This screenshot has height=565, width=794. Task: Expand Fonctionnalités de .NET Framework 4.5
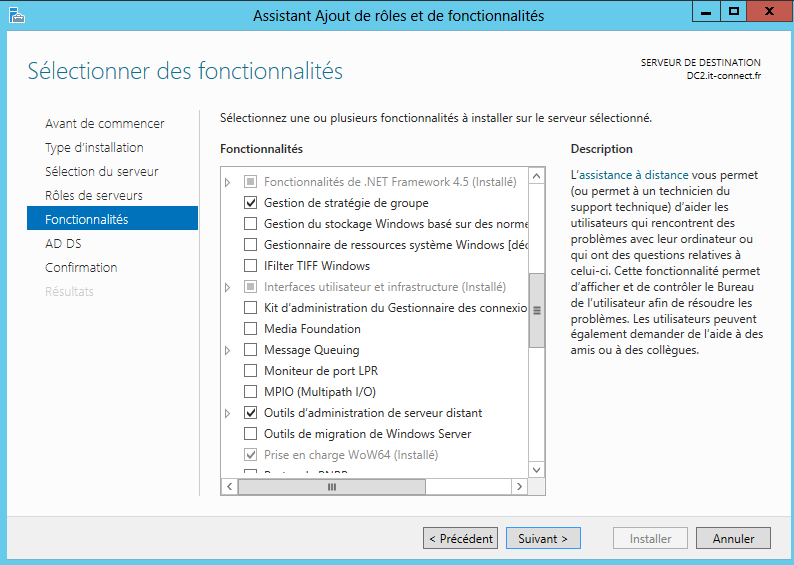[228, 182]
